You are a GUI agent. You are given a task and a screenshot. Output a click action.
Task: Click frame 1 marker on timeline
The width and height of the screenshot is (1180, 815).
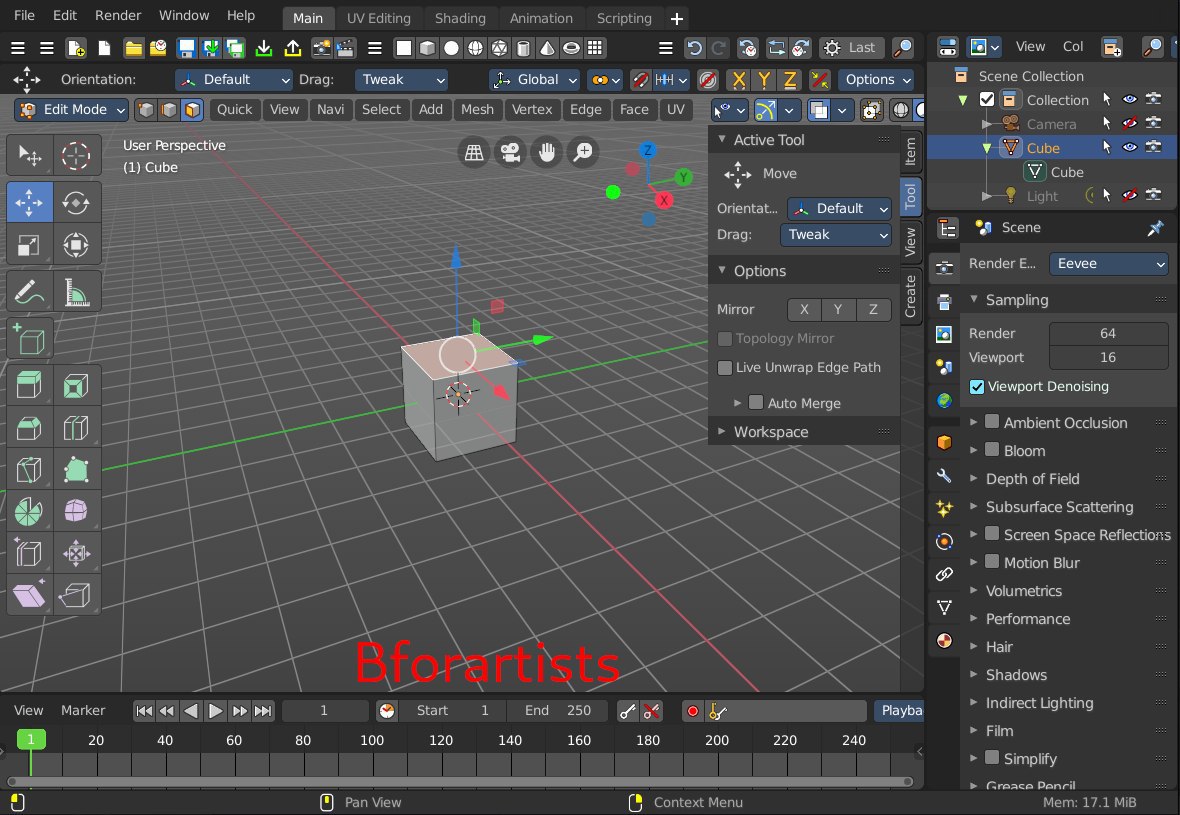click(31, 740)
